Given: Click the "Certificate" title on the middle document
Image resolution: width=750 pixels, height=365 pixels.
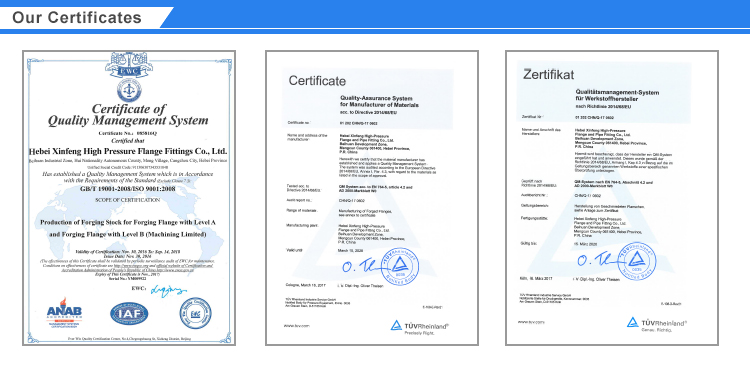Looking at the screenshot, I should (317, 80).
